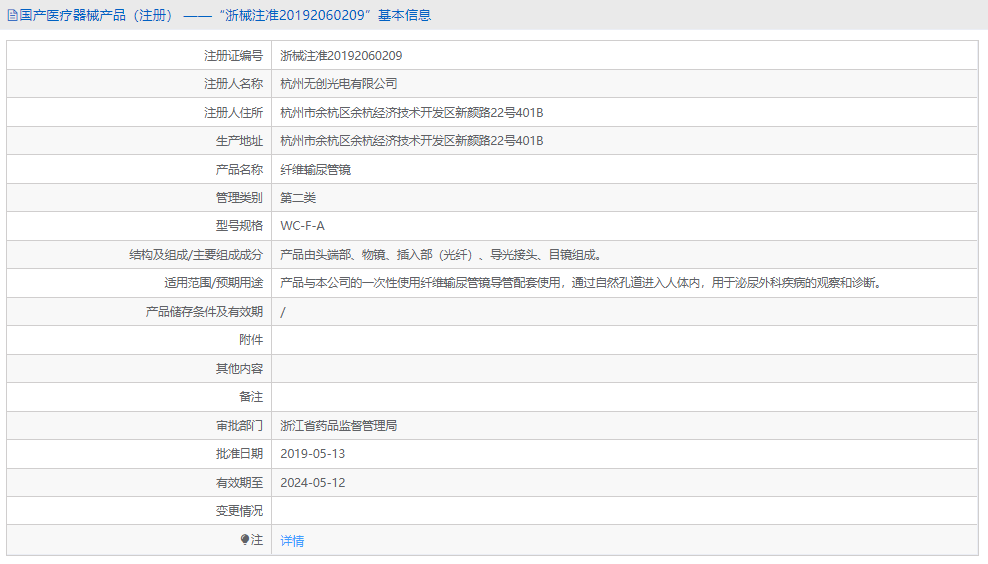
Task: Click the 型号规格 label cell
Action: pos(139,226)
